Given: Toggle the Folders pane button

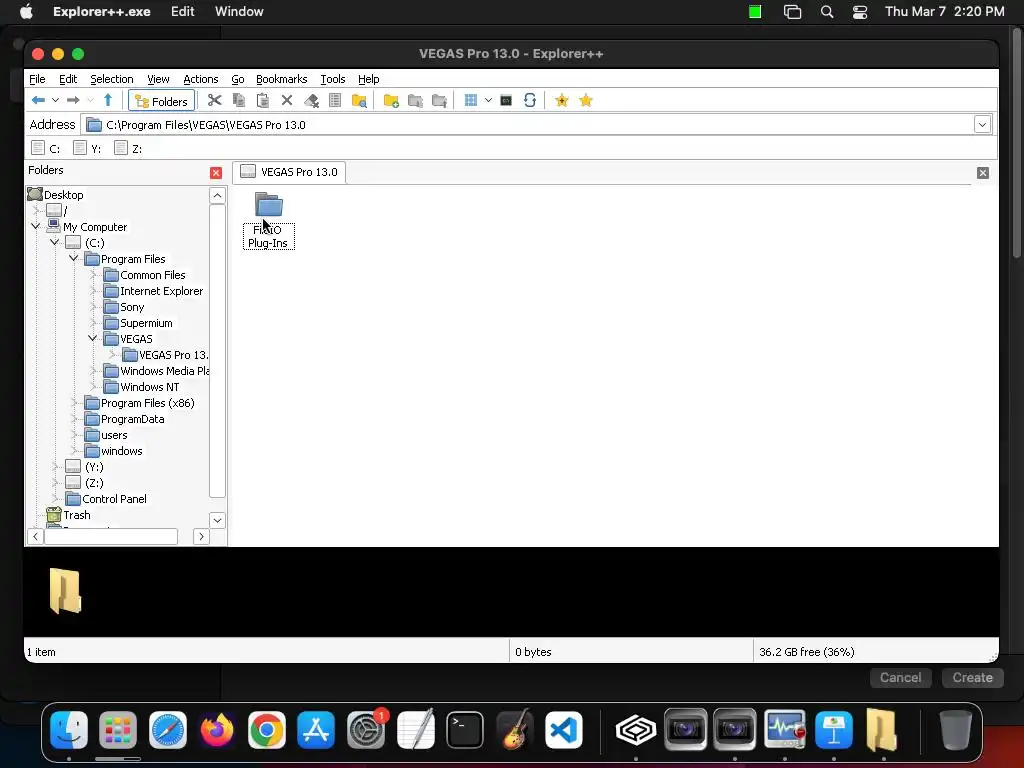Looking at the screenshot, I should tap(161, 101).
